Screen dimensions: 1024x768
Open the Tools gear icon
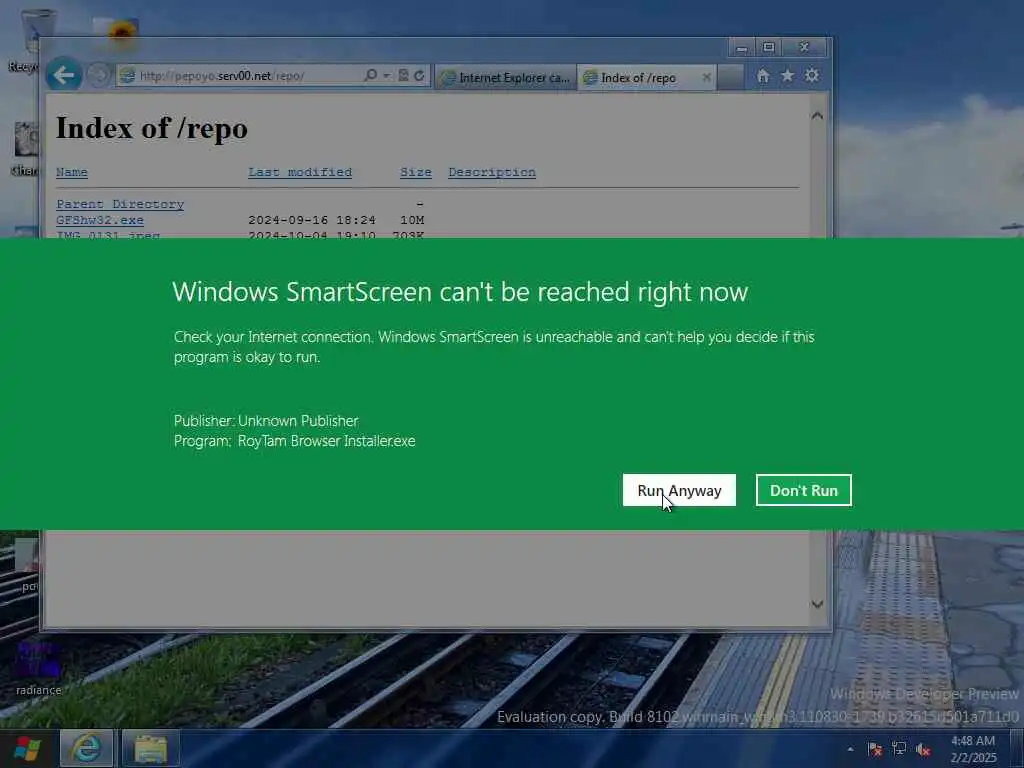(812, 76)
